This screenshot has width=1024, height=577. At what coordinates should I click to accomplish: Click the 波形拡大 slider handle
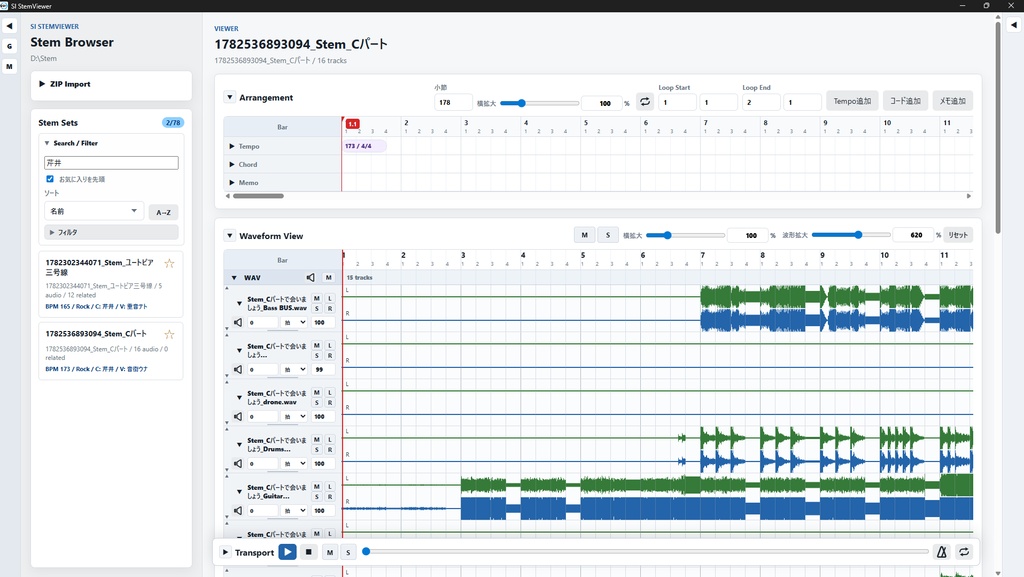[858, 235]
